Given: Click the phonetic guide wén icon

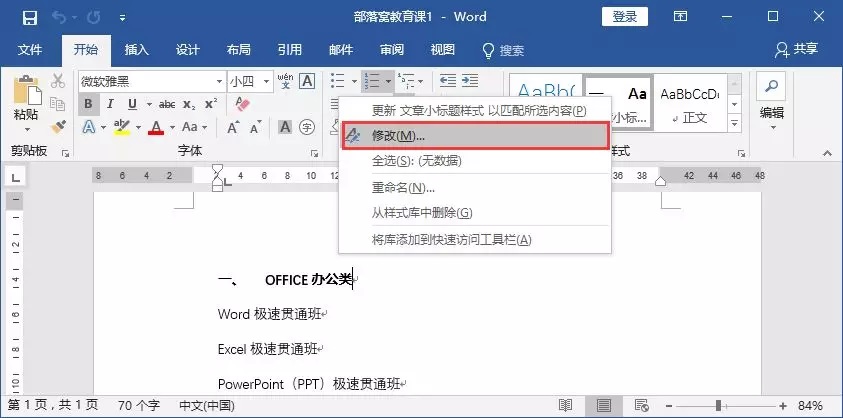Looking at the screenshot, I should [285, 81].
